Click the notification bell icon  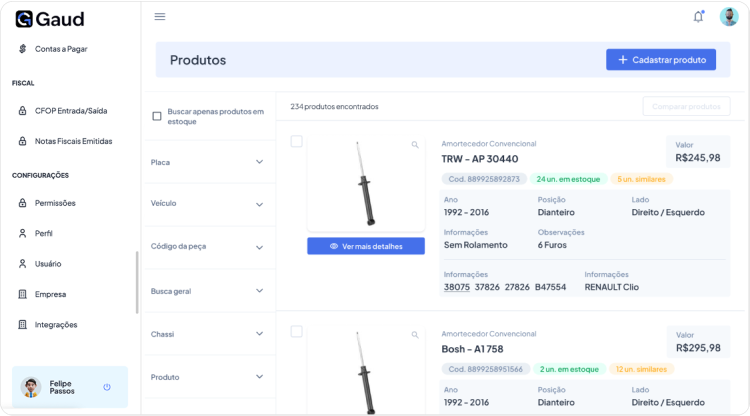[698, 16]
